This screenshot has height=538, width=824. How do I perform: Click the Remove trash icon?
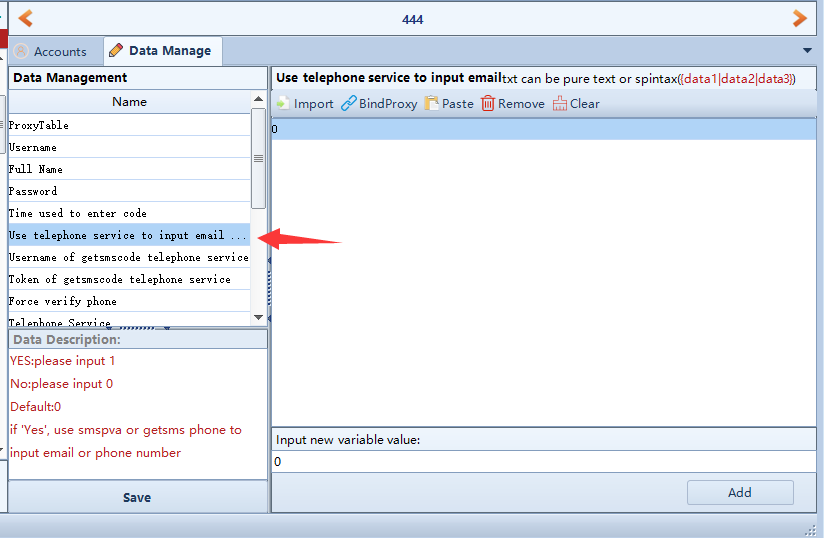[488, 104]
